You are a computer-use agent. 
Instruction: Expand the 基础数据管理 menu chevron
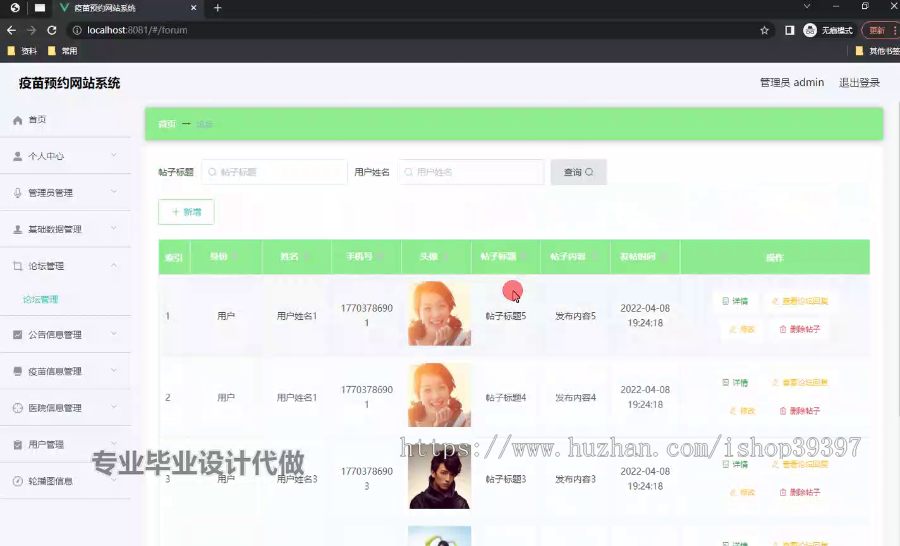click(114, 229)
